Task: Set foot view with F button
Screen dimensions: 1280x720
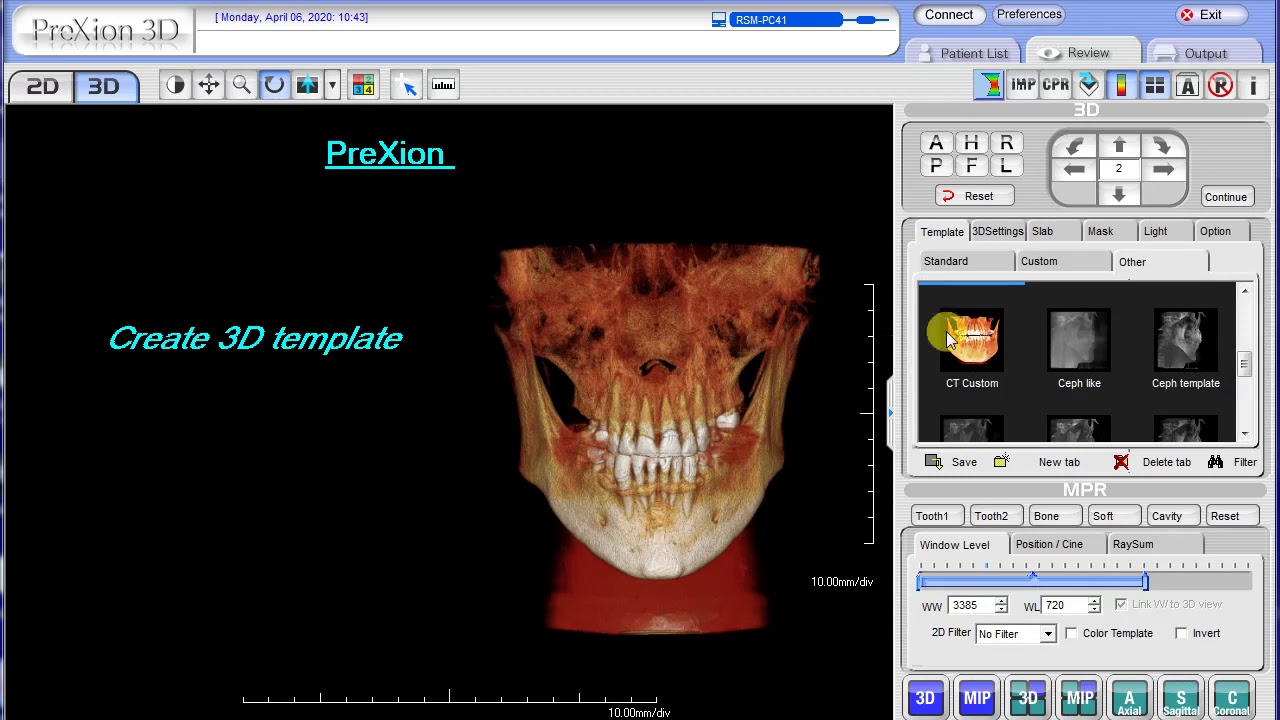Action: click(x=971, y=167)
